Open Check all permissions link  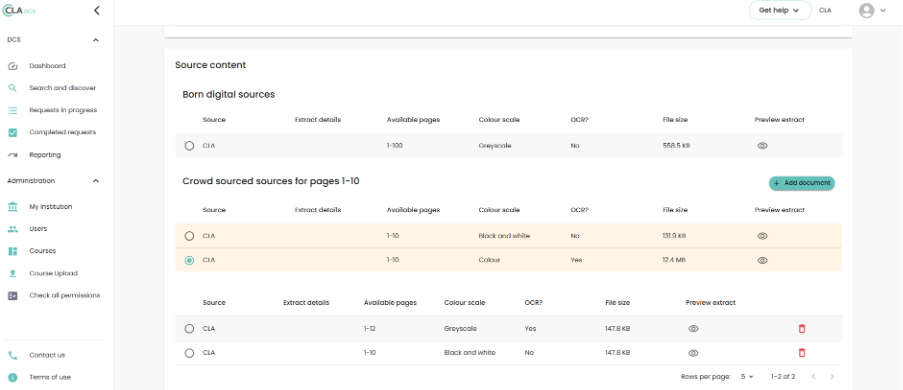[x=64, y=296]
